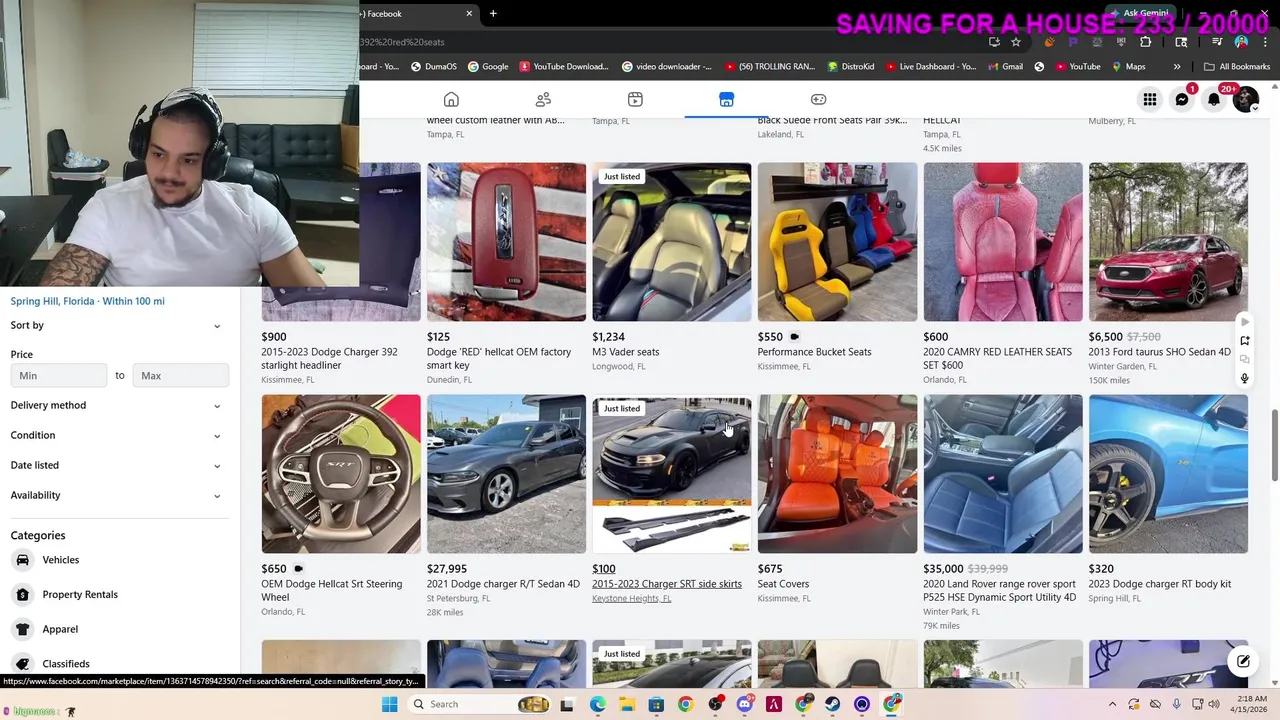Open the 2015-2023 Charger SRT side skirts link
The width and height of the screenshot is (1280, 720).
pyautogui.click(x=667, y=584)
